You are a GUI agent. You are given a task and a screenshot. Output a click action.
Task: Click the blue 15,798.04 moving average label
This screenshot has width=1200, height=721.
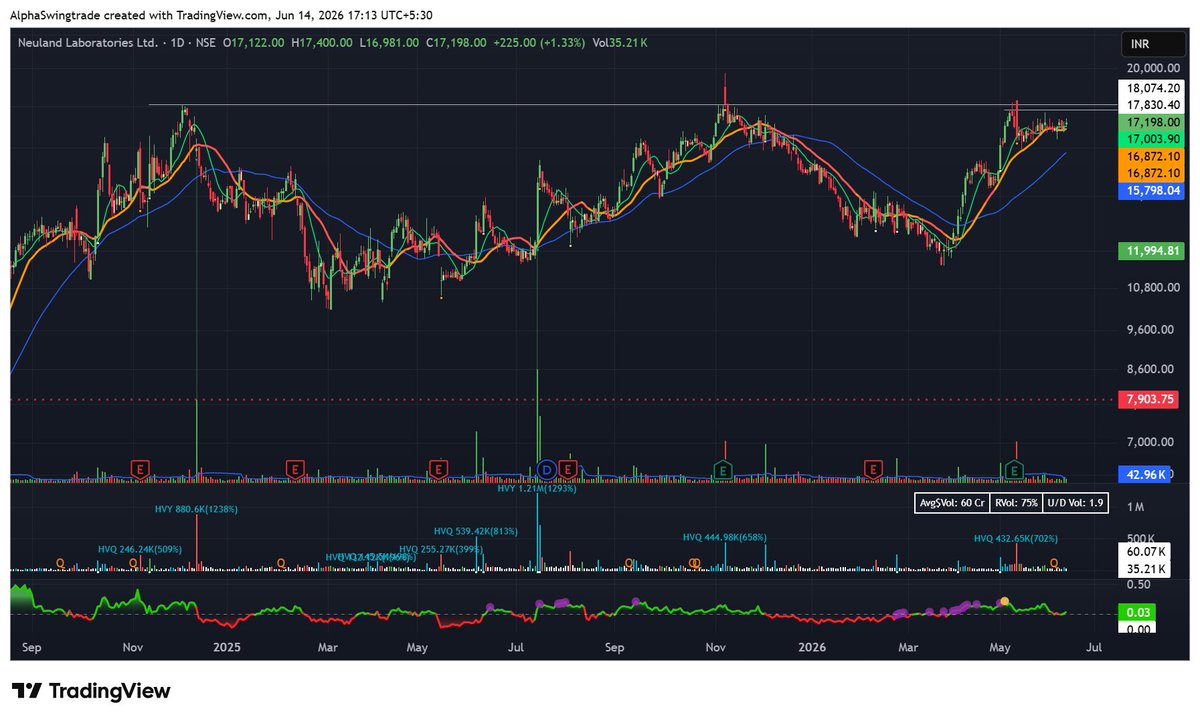click(1153, 190)
